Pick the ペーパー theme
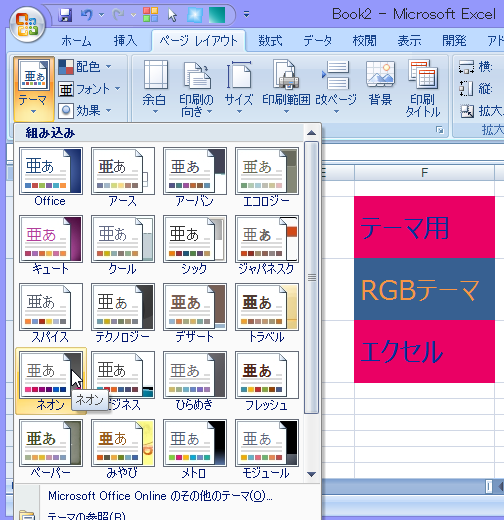The height and width of the screenshot is (520, 504). [51, 449]
